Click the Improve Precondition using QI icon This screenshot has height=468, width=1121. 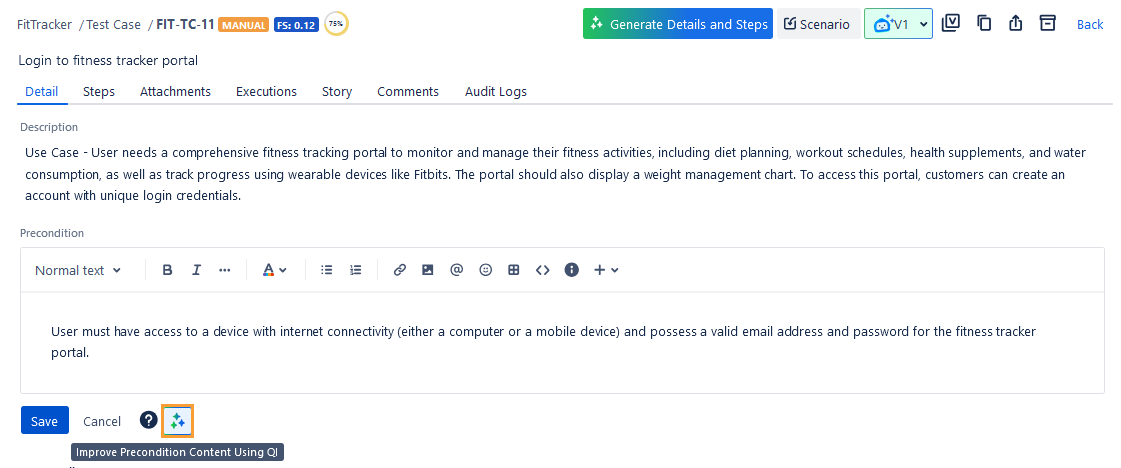click(177, 421)
